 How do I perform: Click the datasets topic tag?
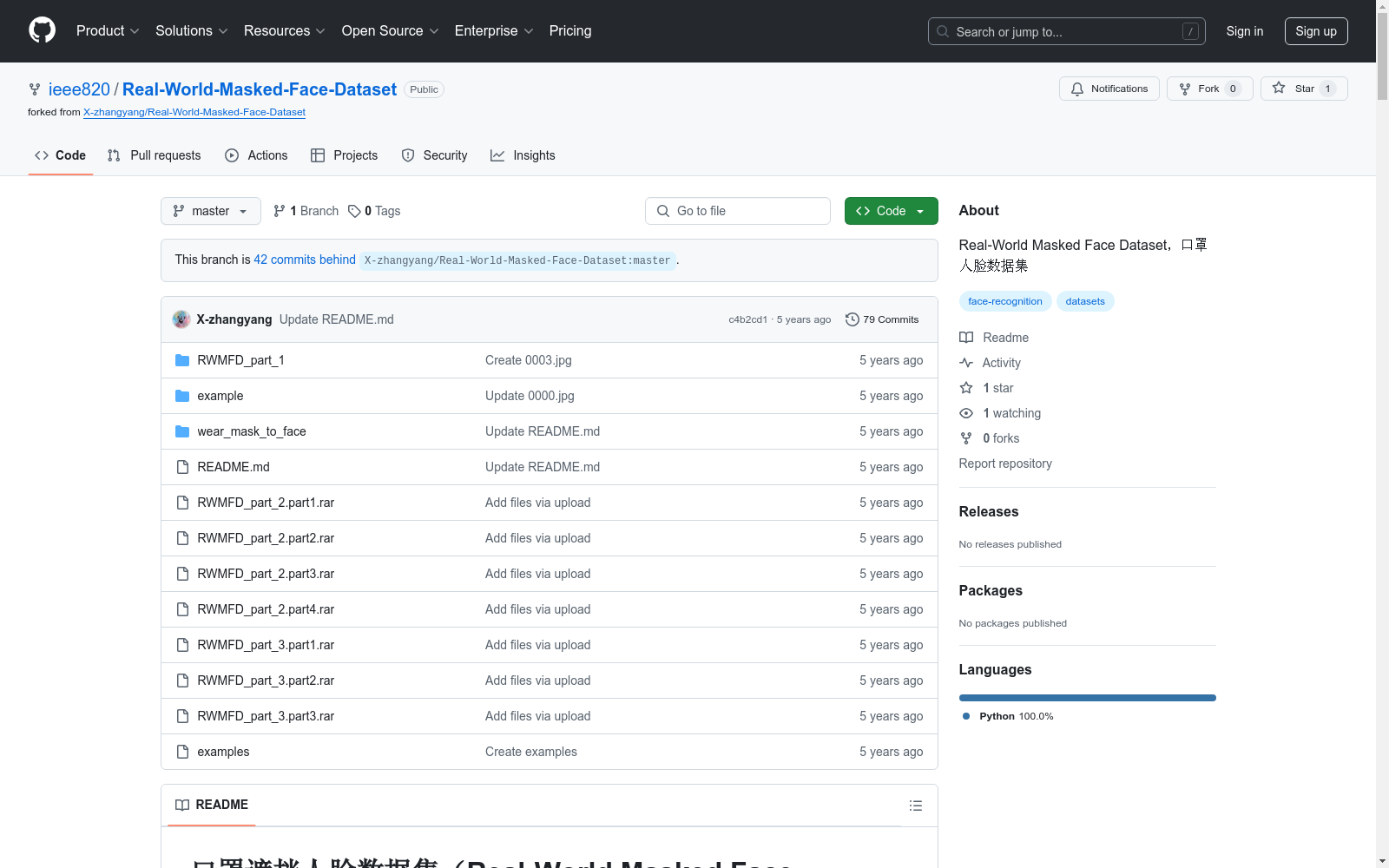(x=1085, y=301)
